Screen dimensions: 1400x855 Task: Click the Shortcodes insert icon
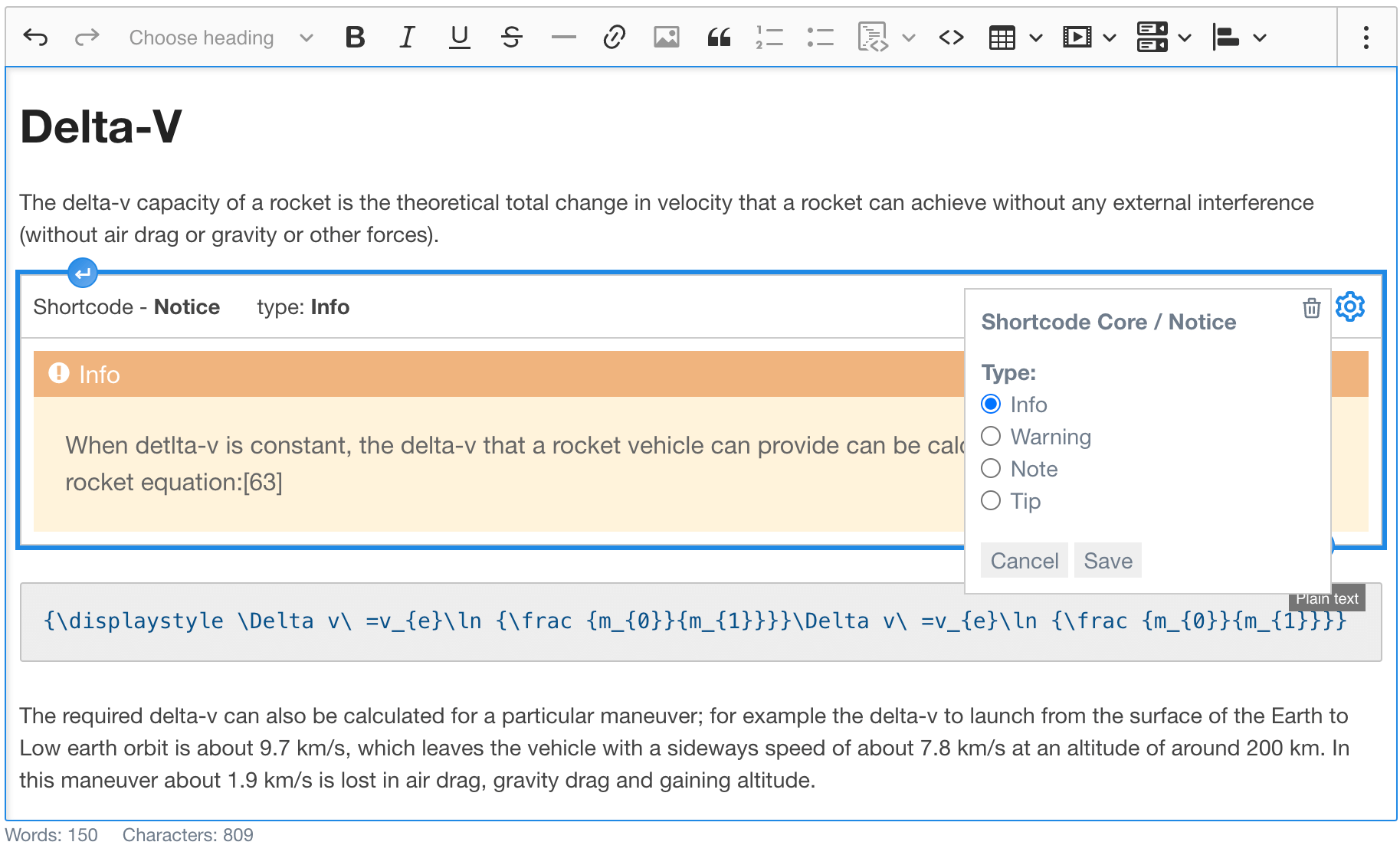(x=1152, y=37)
